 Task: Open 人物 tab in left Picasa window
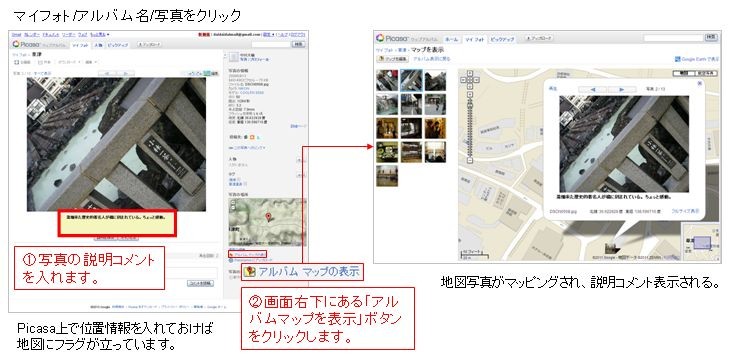[x=98, y=45]
